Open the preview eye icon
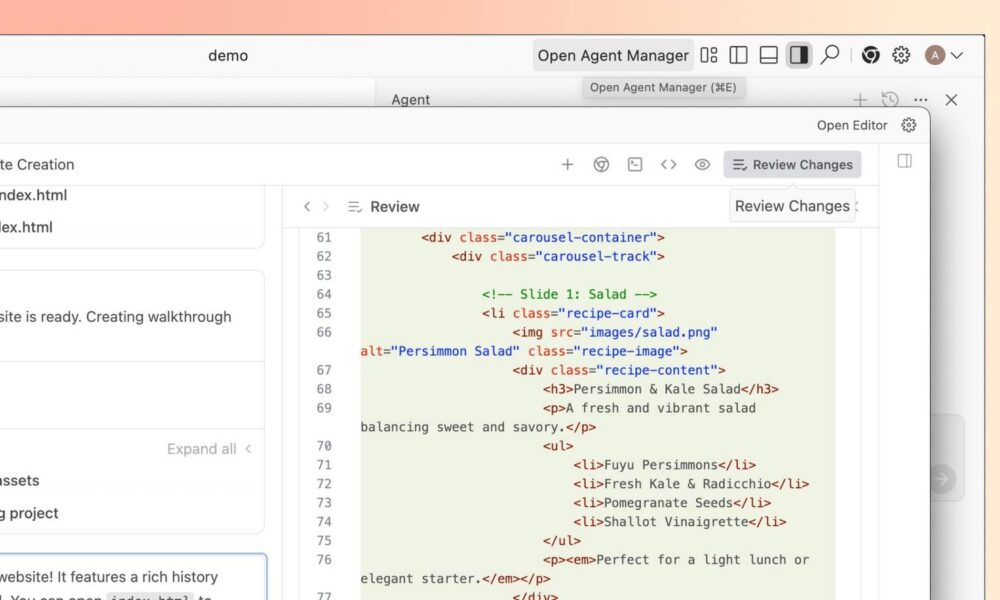The height and width of the screenshot is (600, 1000). pos(702,164)
